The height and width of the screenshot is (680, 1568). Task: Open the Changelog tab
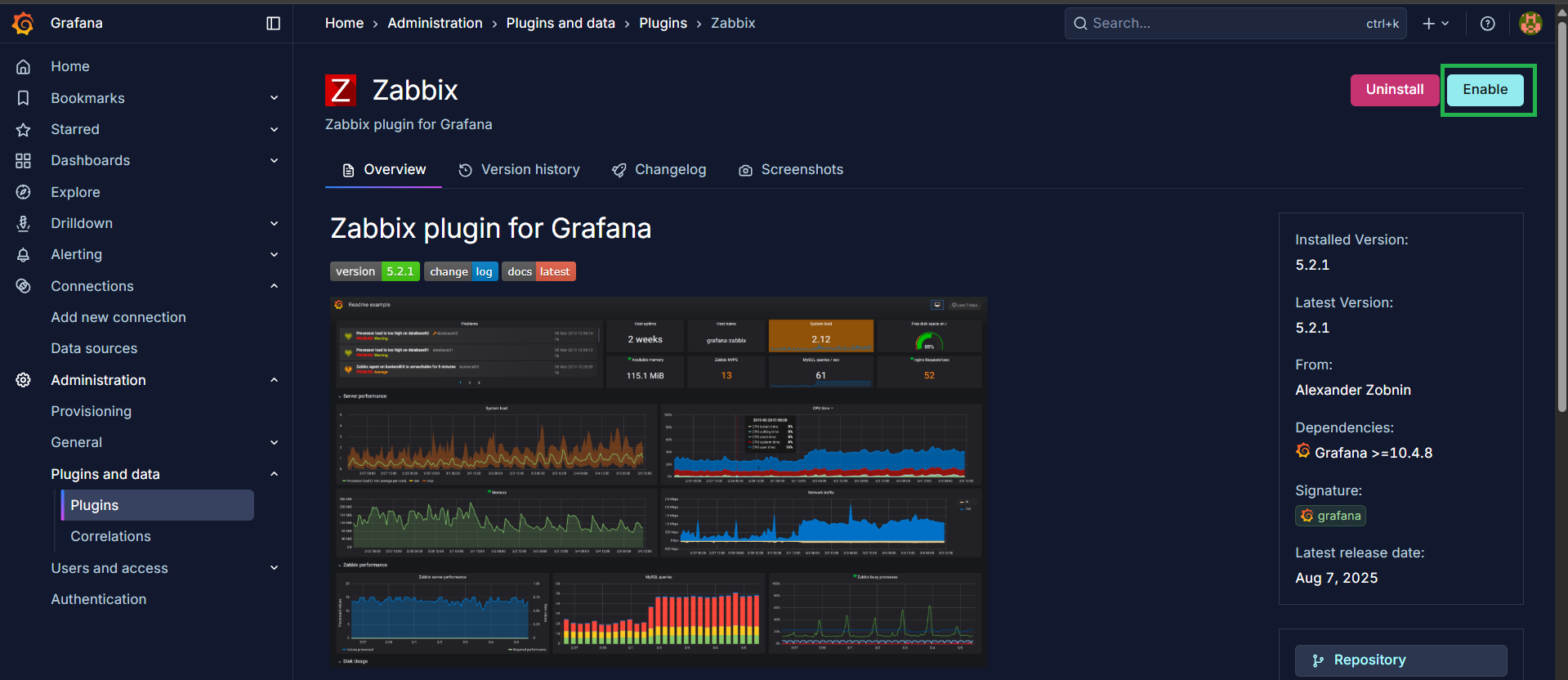[659, 170]
